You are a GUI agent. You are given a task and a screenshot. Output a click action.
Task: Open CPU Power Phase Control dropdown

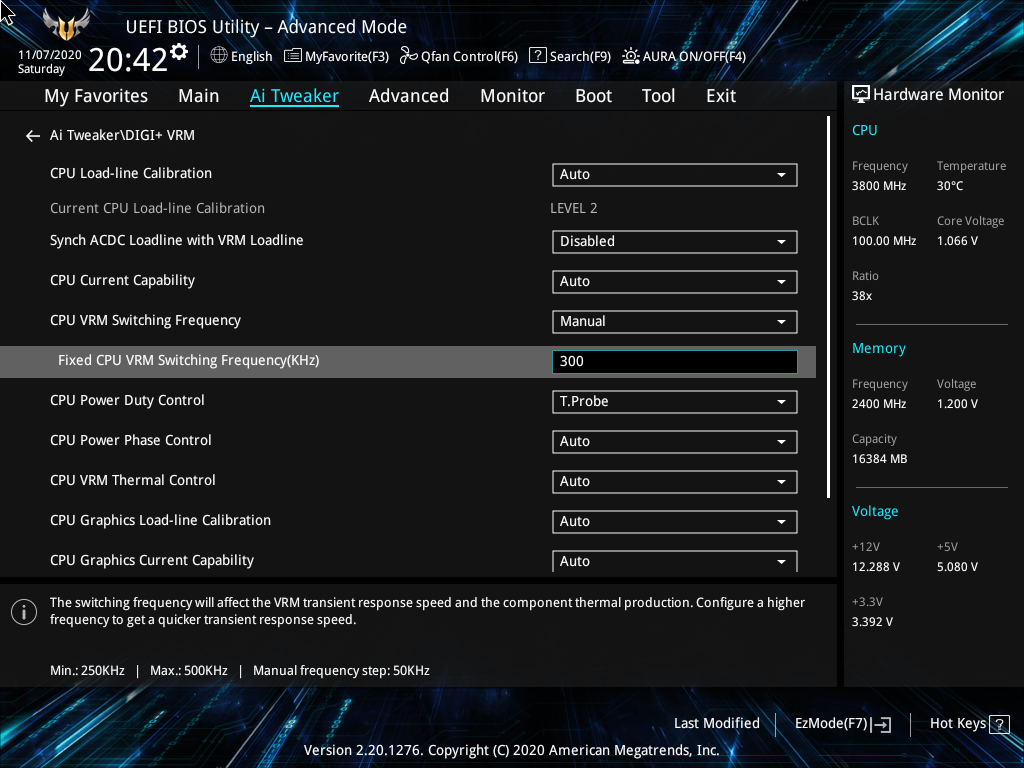click(x=675, y=441)
